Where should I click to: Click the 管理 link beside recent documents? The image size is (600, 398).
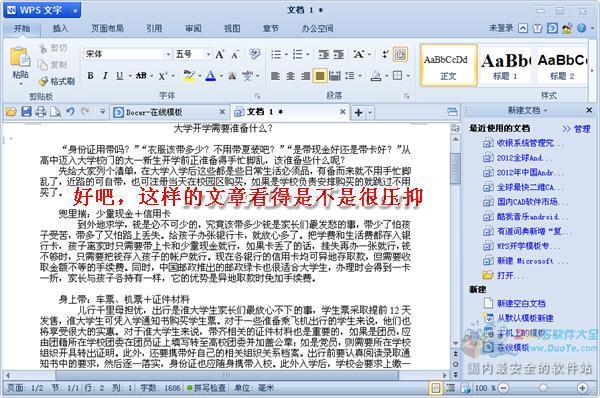click(x=582, y=129)
